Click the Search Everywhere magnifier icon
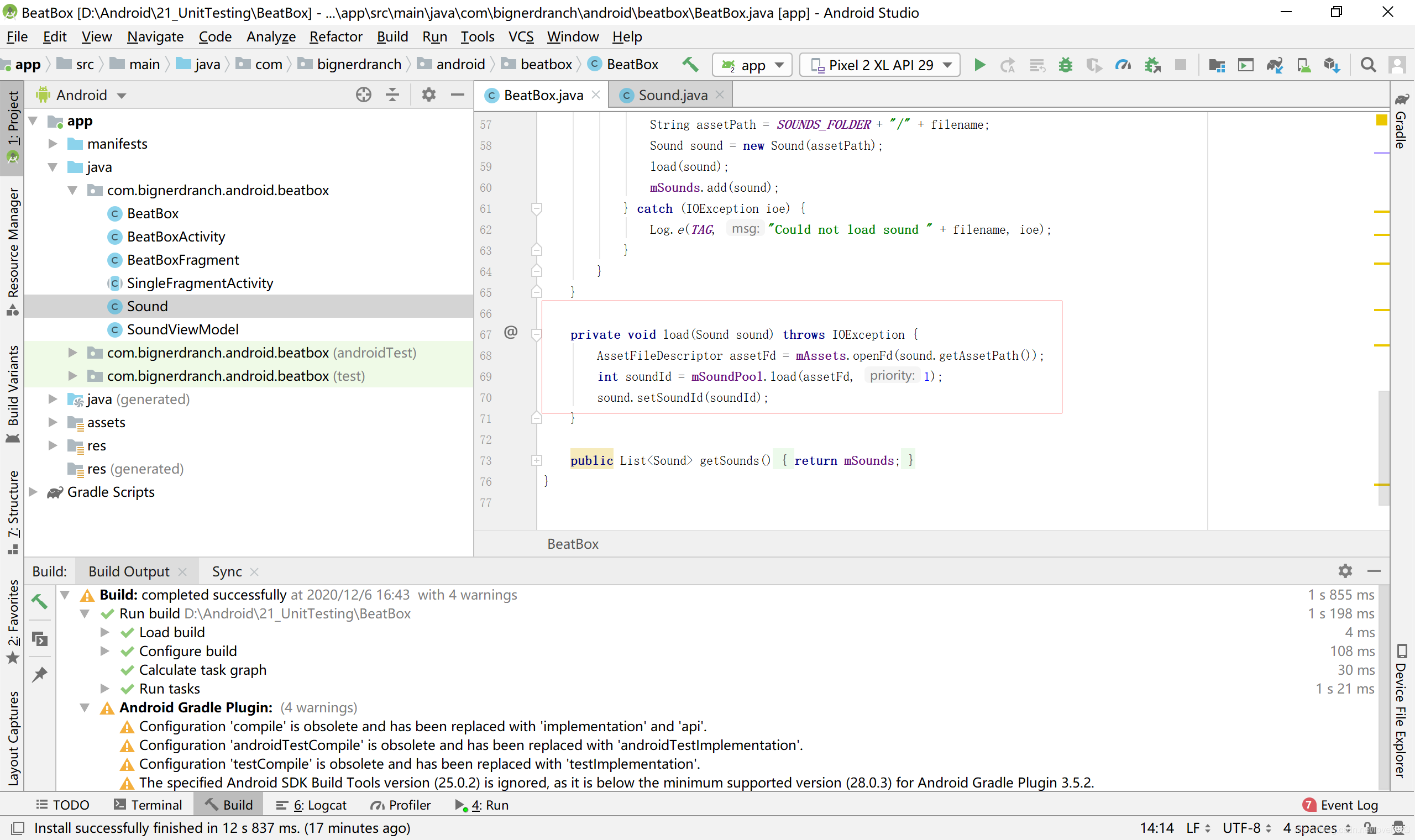Viewport: 1415px width, 840px height. [x=1367, y=65]
